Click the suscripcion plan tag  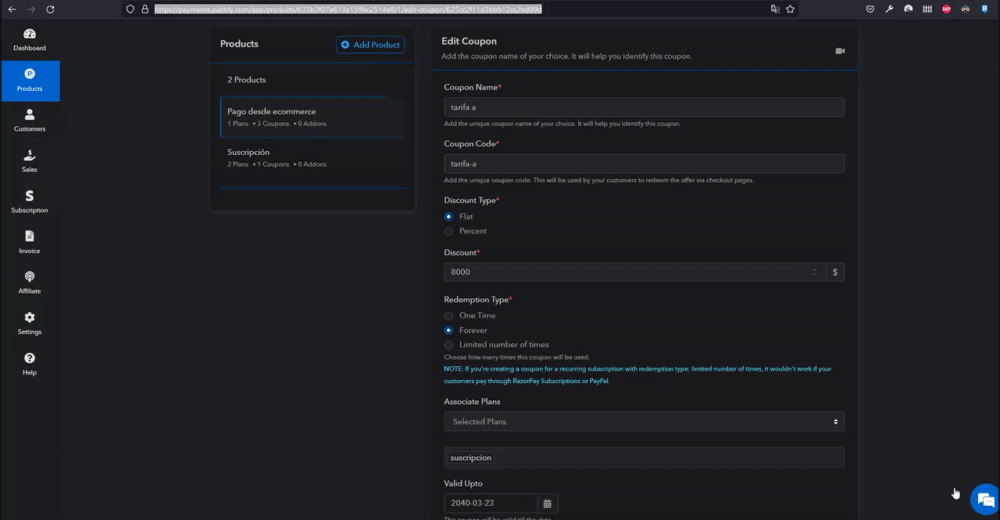click(x=471, y=458)
